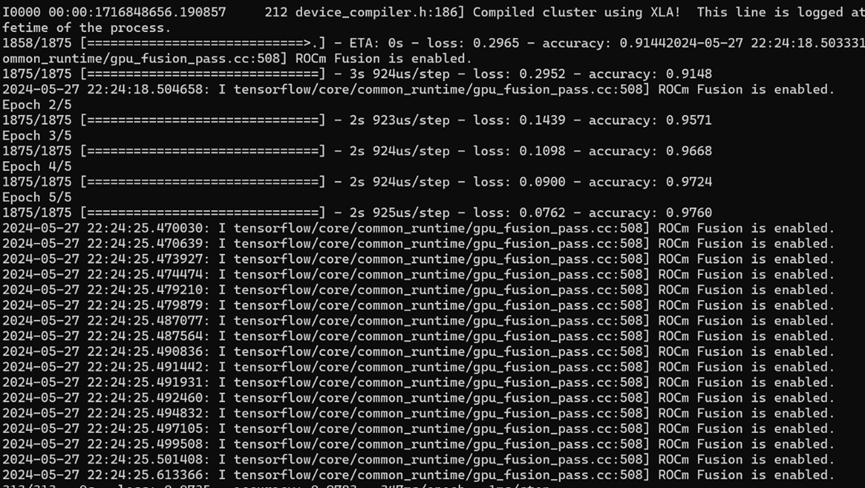This screenshot has width=865, height=488.
Task: Click the "Epoch 3/5" text line
Action: pos(36,136)
